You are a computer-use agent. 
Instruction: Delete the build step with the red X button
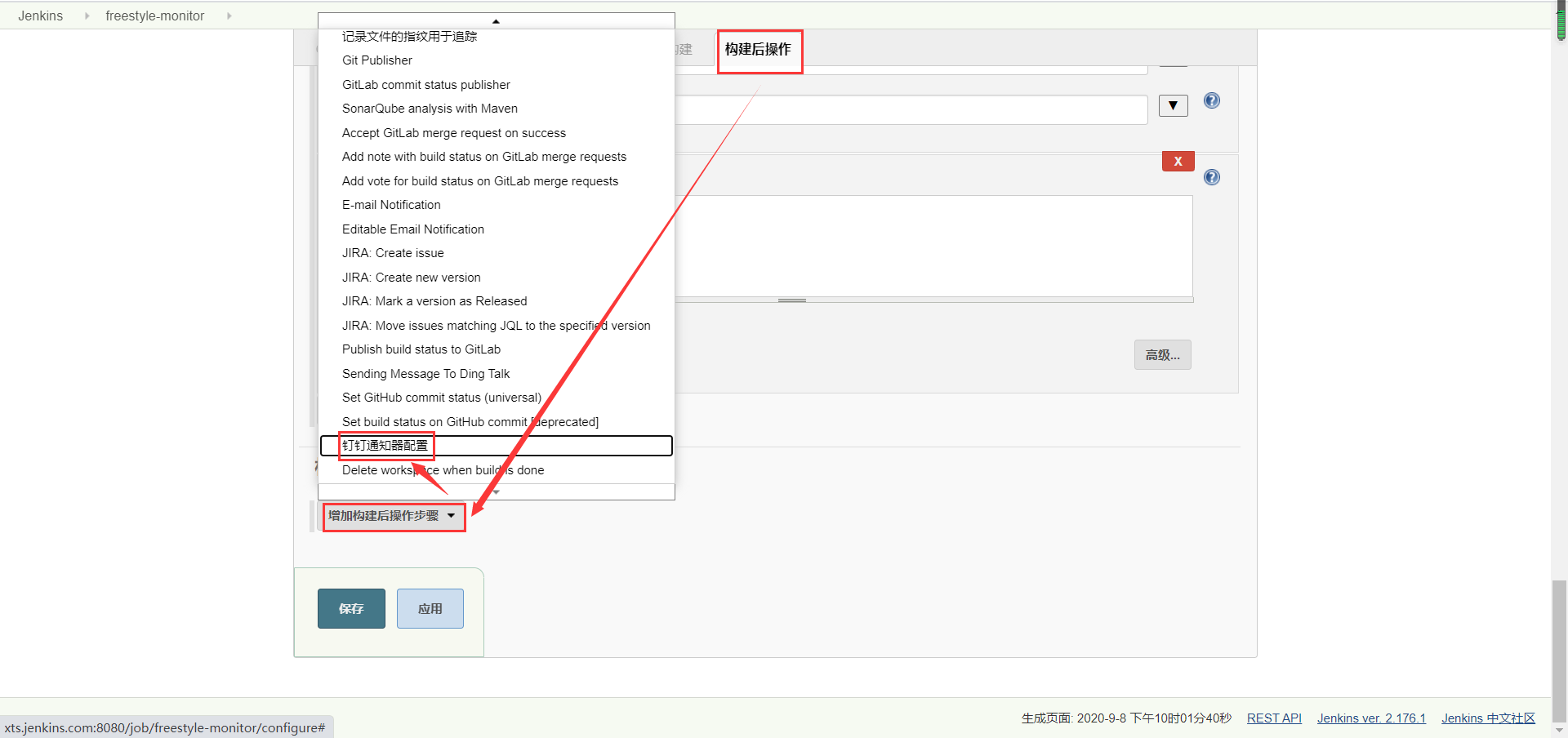click(x=1178, y=161)
